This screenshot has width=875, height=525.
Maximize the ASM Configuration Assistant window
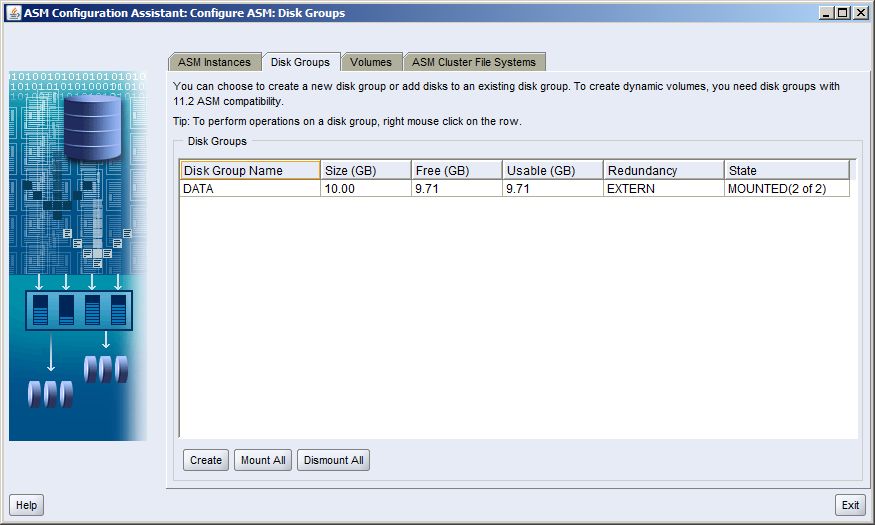(x=843, y=12)
